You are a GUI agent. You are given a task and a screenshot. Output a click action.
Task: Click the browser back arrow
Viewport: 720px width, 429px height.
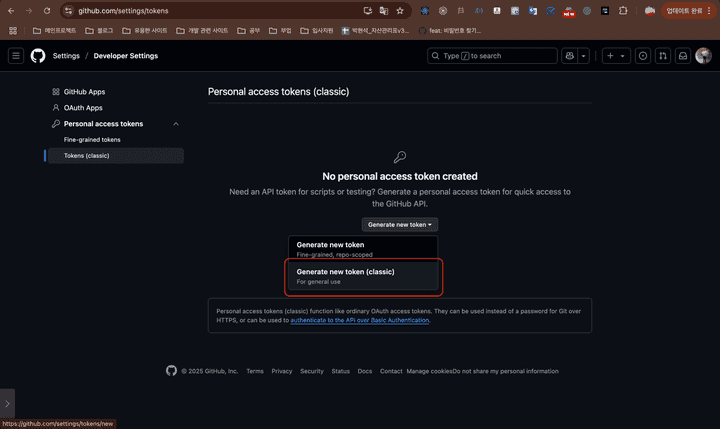point(11,11)
